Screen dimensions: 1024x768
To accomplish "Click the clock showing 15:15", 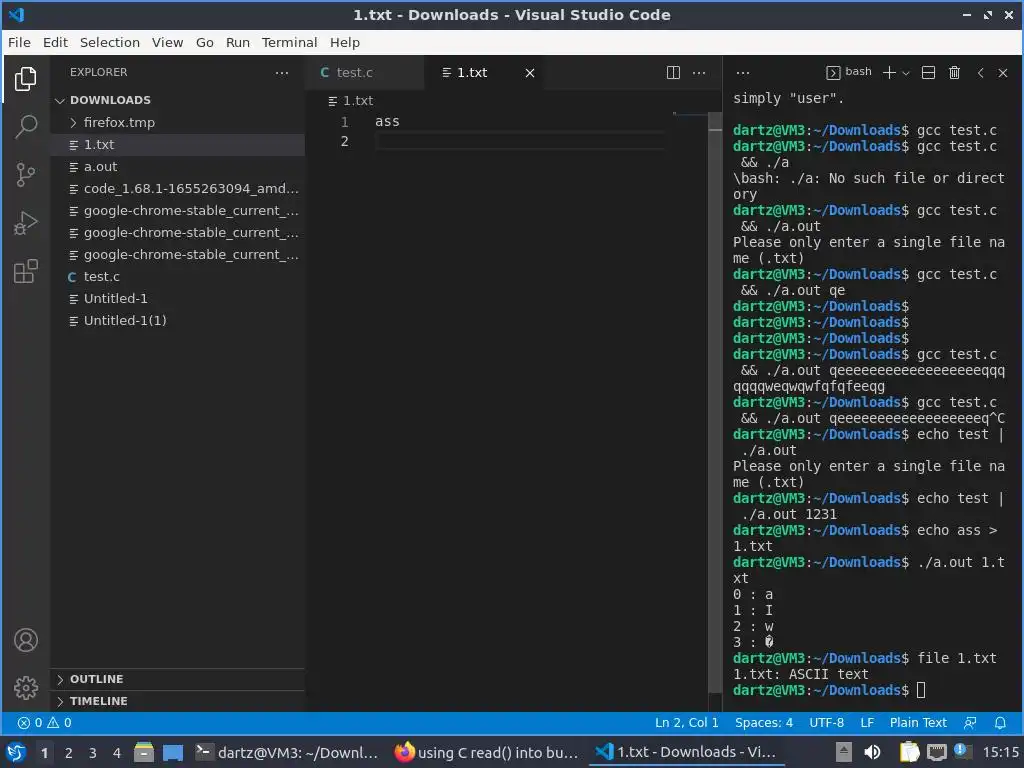I will pos(1000,752).
